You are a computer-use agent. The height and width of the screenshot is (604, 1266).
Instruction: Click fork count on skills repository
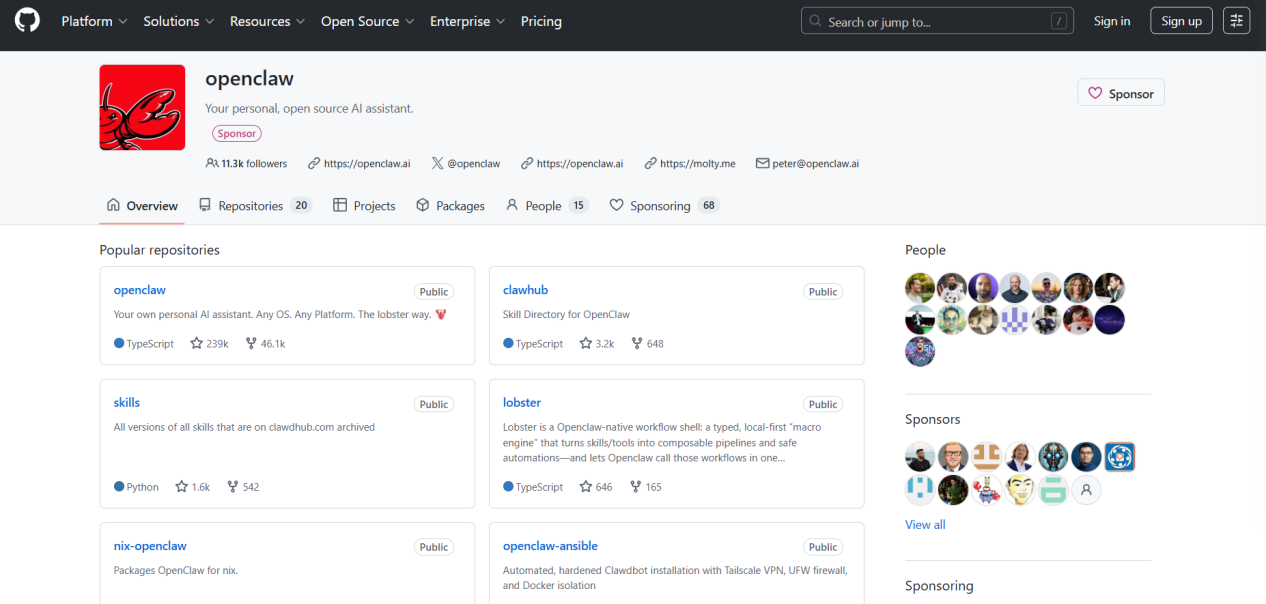[x=243, y=487]
